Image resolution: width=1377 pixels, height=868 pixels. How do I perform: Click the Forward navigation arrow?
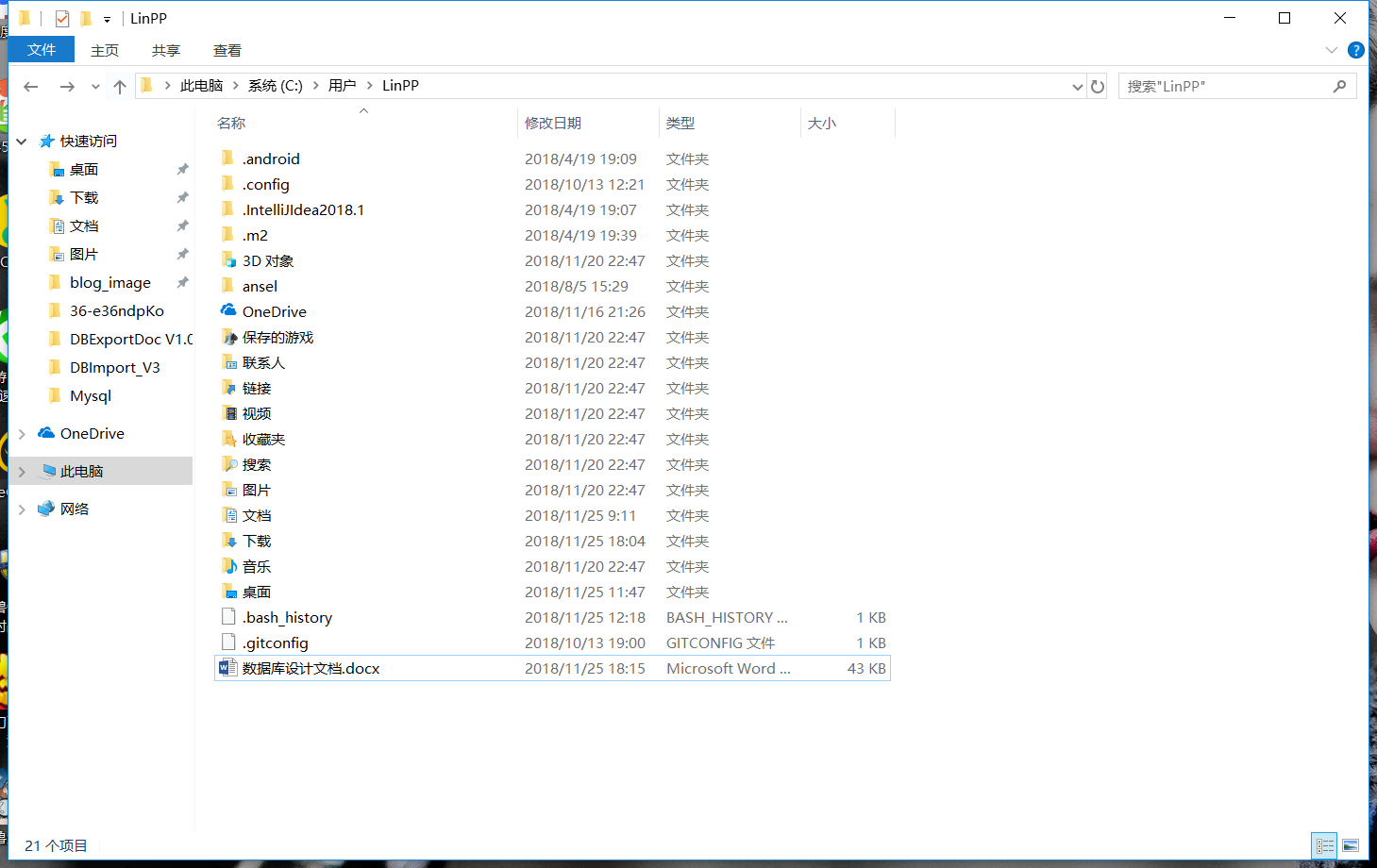[x=67, y=86]
